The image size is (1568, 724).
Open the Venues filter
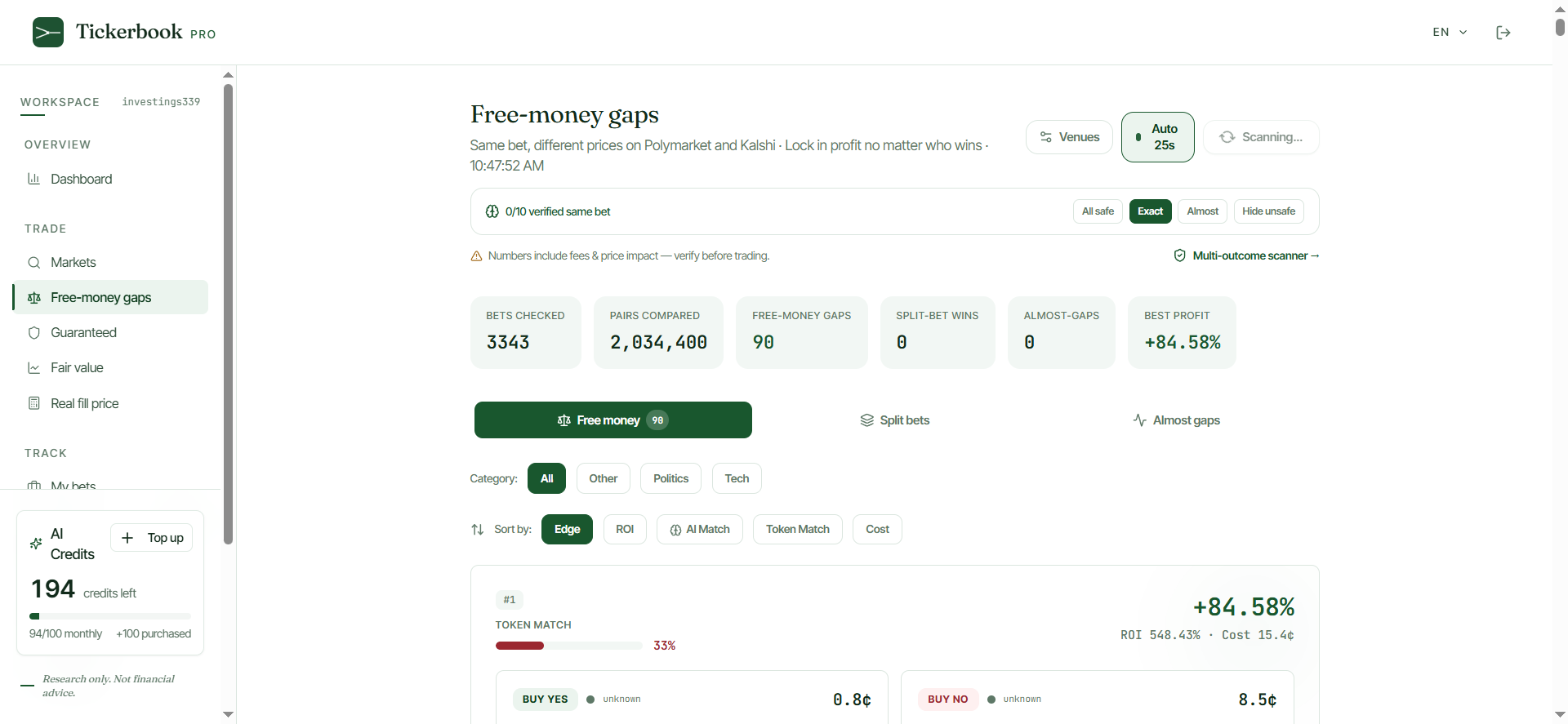[1069, 137]
